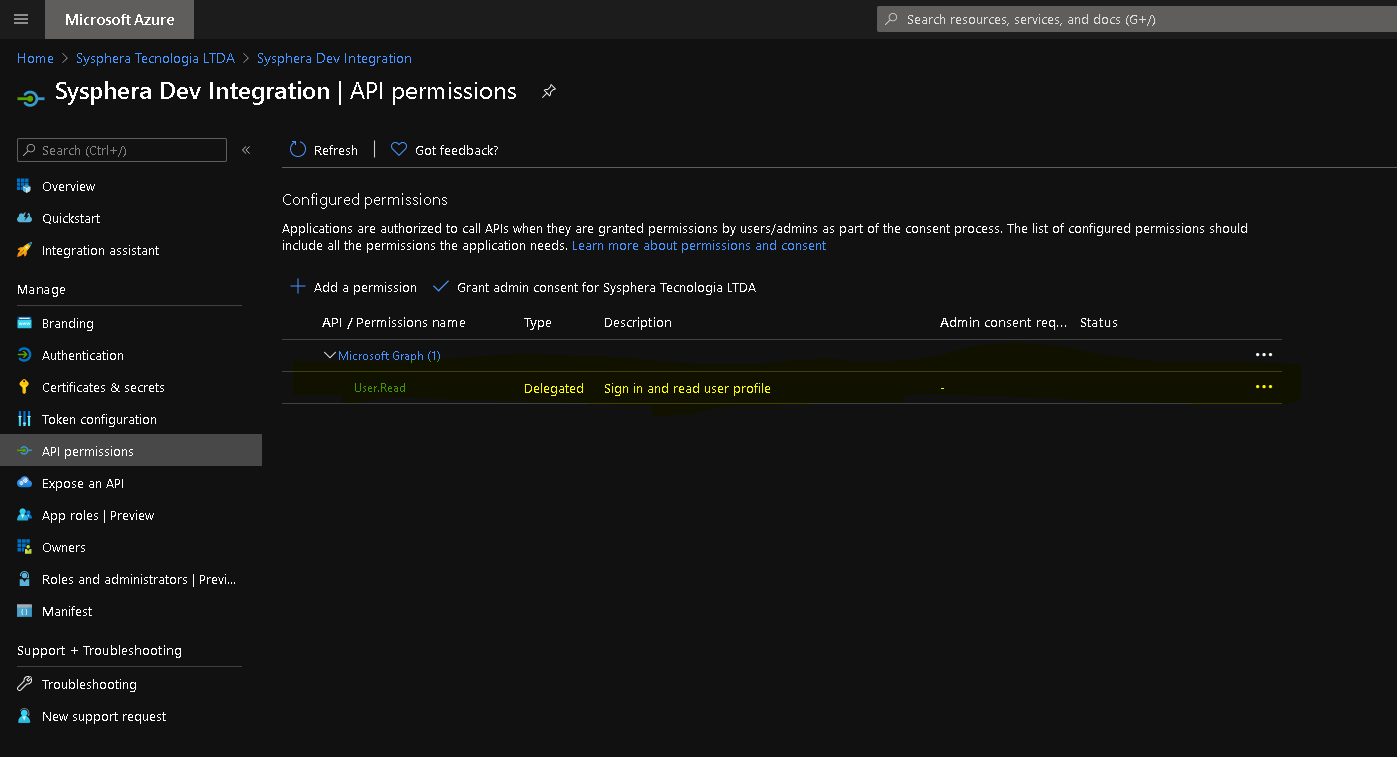Go to Home breadcrumb
Screen dimensions: 1397x757
(35, 58)
